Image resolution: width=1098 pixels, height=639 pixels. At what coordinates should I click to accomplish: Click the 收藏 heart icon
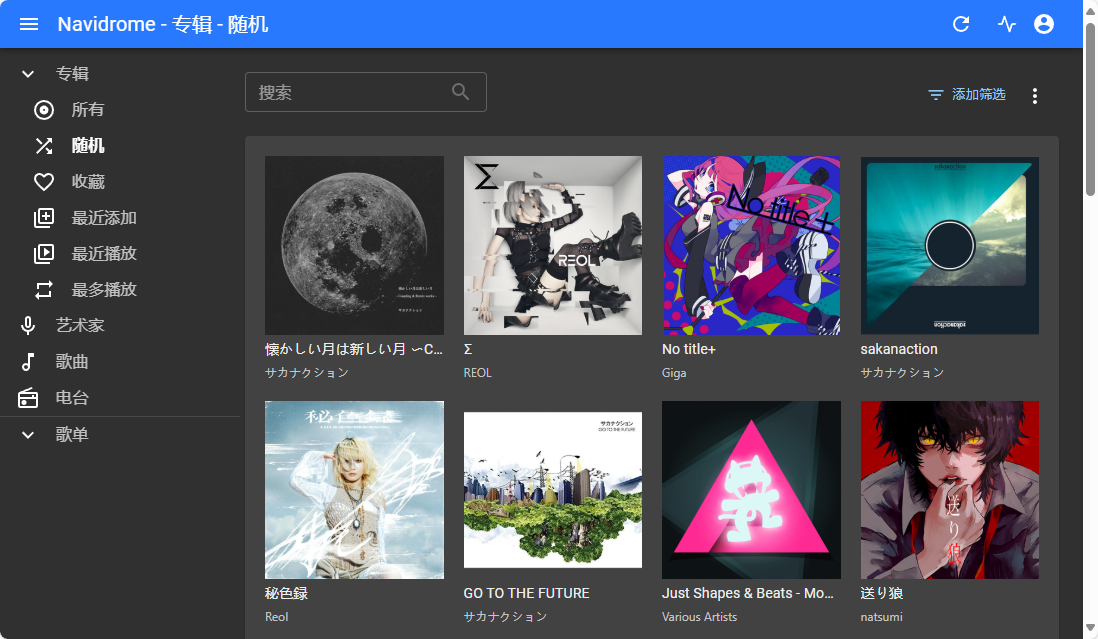pyautogui.click(x=43, y=181)
